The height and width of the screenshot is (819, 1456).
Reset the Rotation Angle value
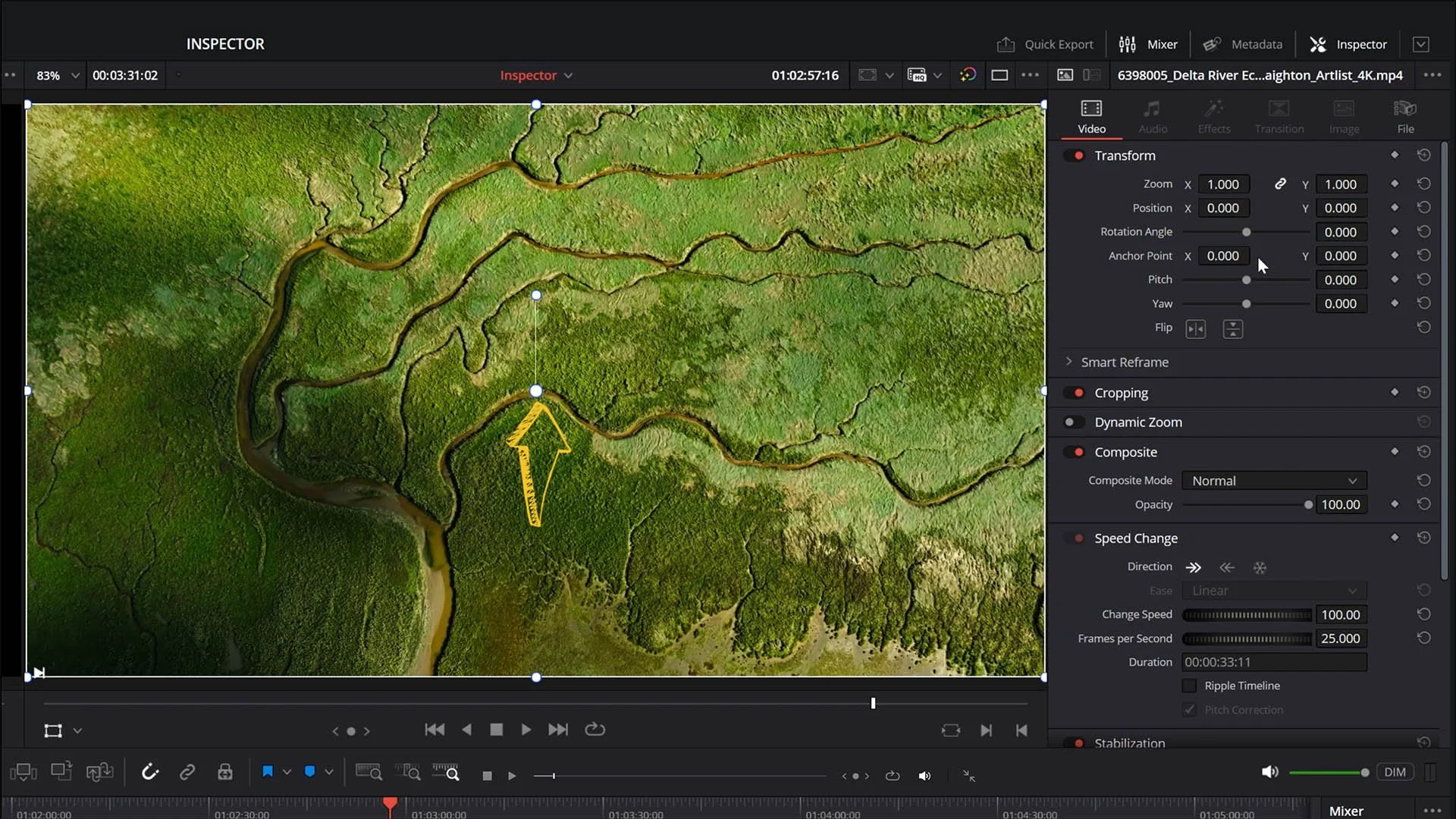(x=1423, y=231)
